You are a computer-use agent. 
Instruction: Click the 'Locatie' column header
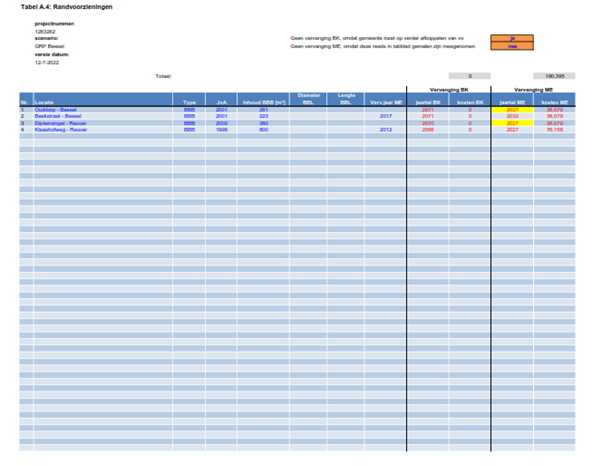44,102
